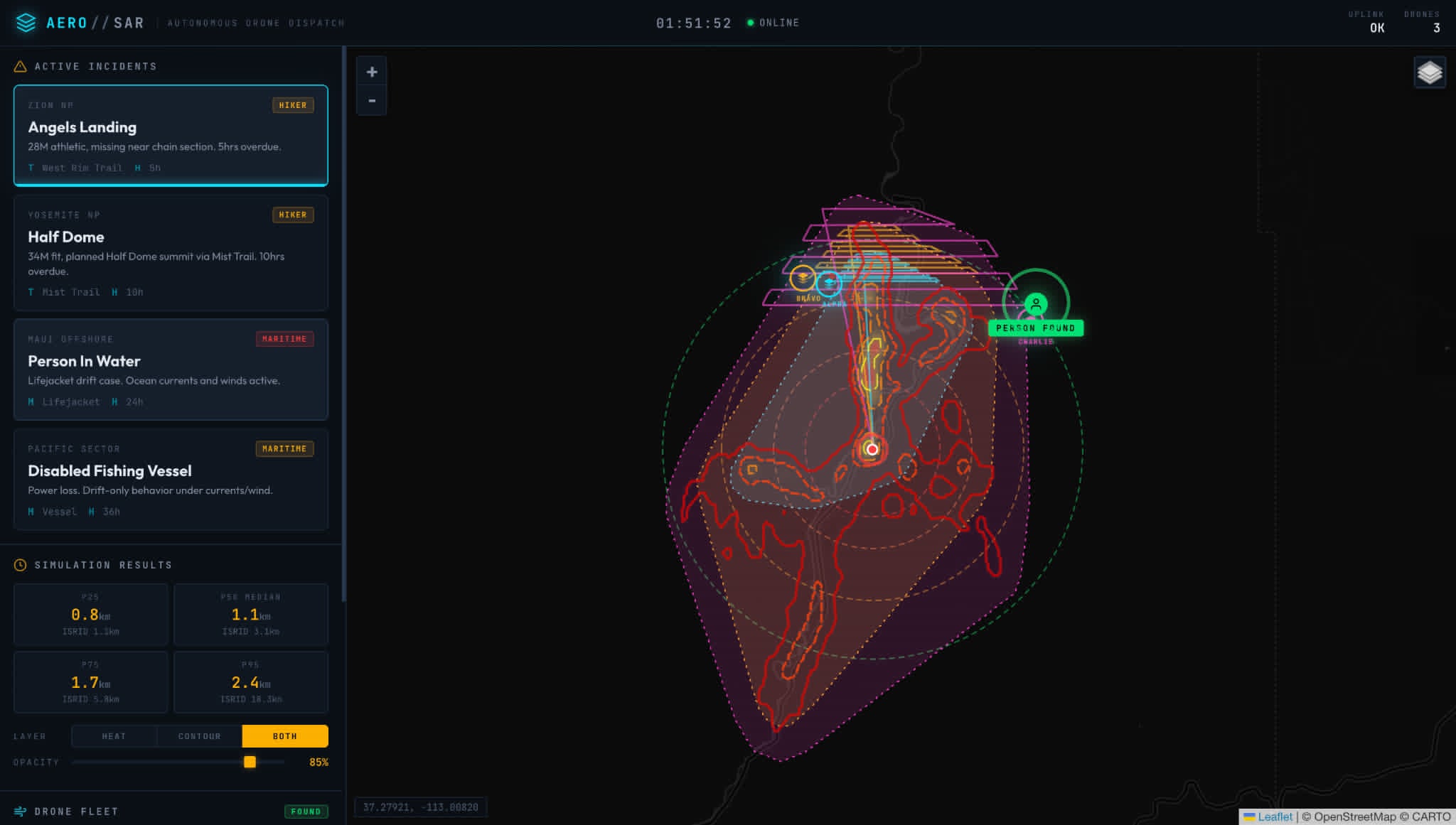
Task: Open the Half Dome incident card
Action: pos(171,252)
